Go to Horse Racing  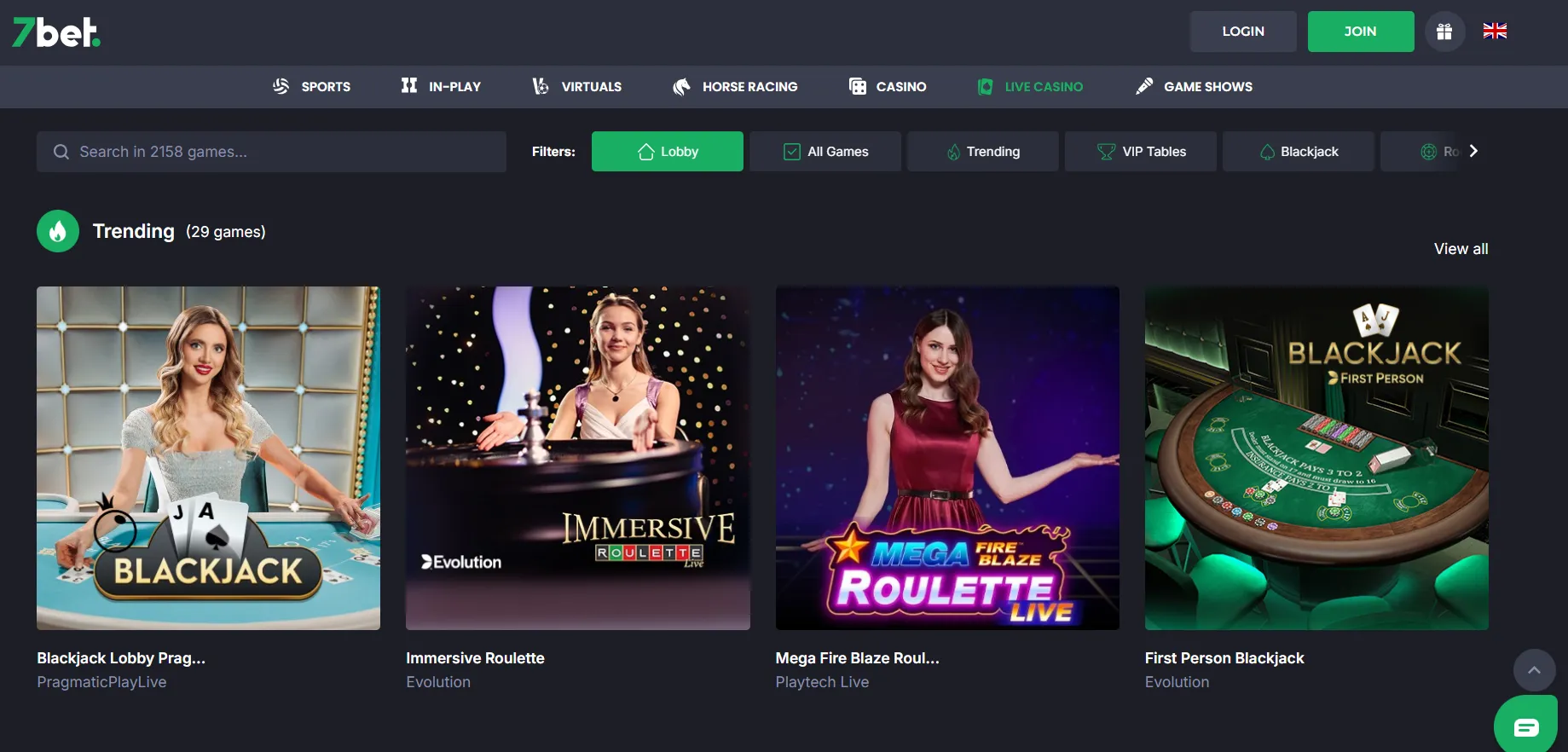coord(735,86)
